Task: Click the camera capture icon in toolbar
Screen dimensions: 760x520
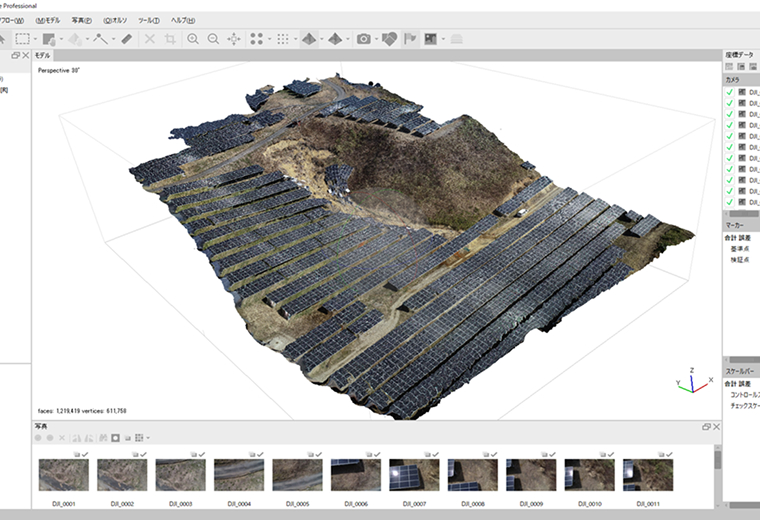Action: click(x=364, y=39)
